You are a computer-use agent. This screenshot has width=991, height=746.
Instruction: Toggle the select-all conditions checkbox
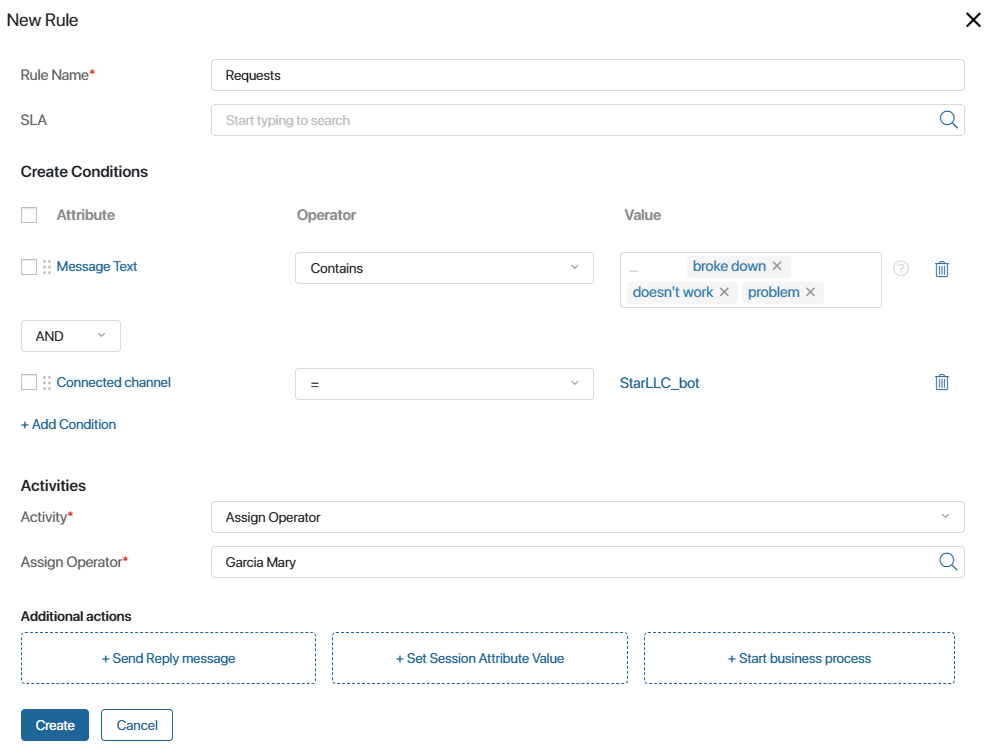(29, 215)
